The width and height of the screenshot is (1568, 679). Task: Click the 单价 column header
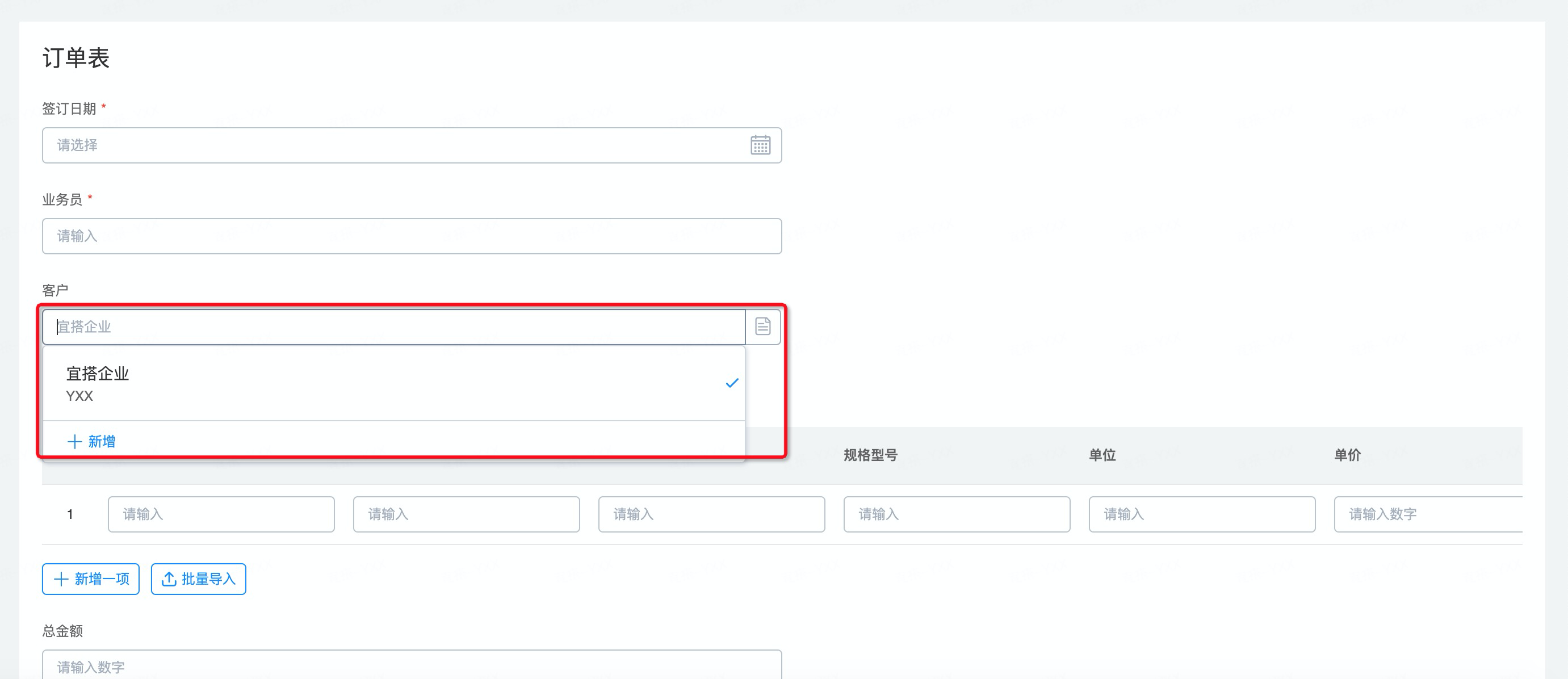tap(1347, 455)
